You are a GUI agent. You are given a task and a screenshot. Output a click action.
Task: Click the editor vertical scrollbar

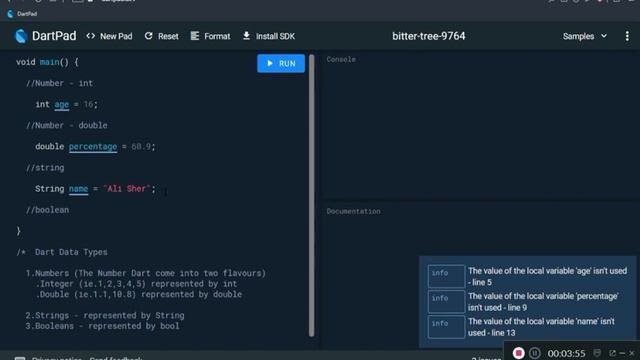coord(312,195)
